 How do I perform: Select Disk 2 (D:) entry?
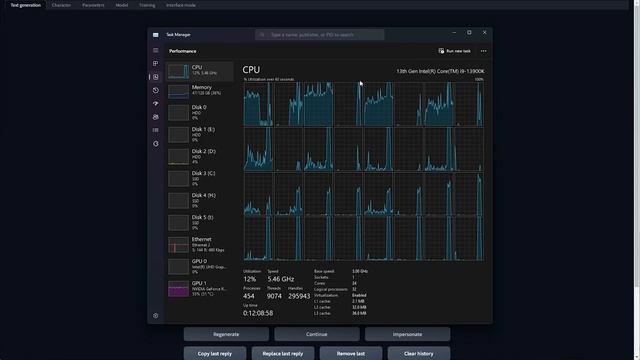click(x=200, y=156)
